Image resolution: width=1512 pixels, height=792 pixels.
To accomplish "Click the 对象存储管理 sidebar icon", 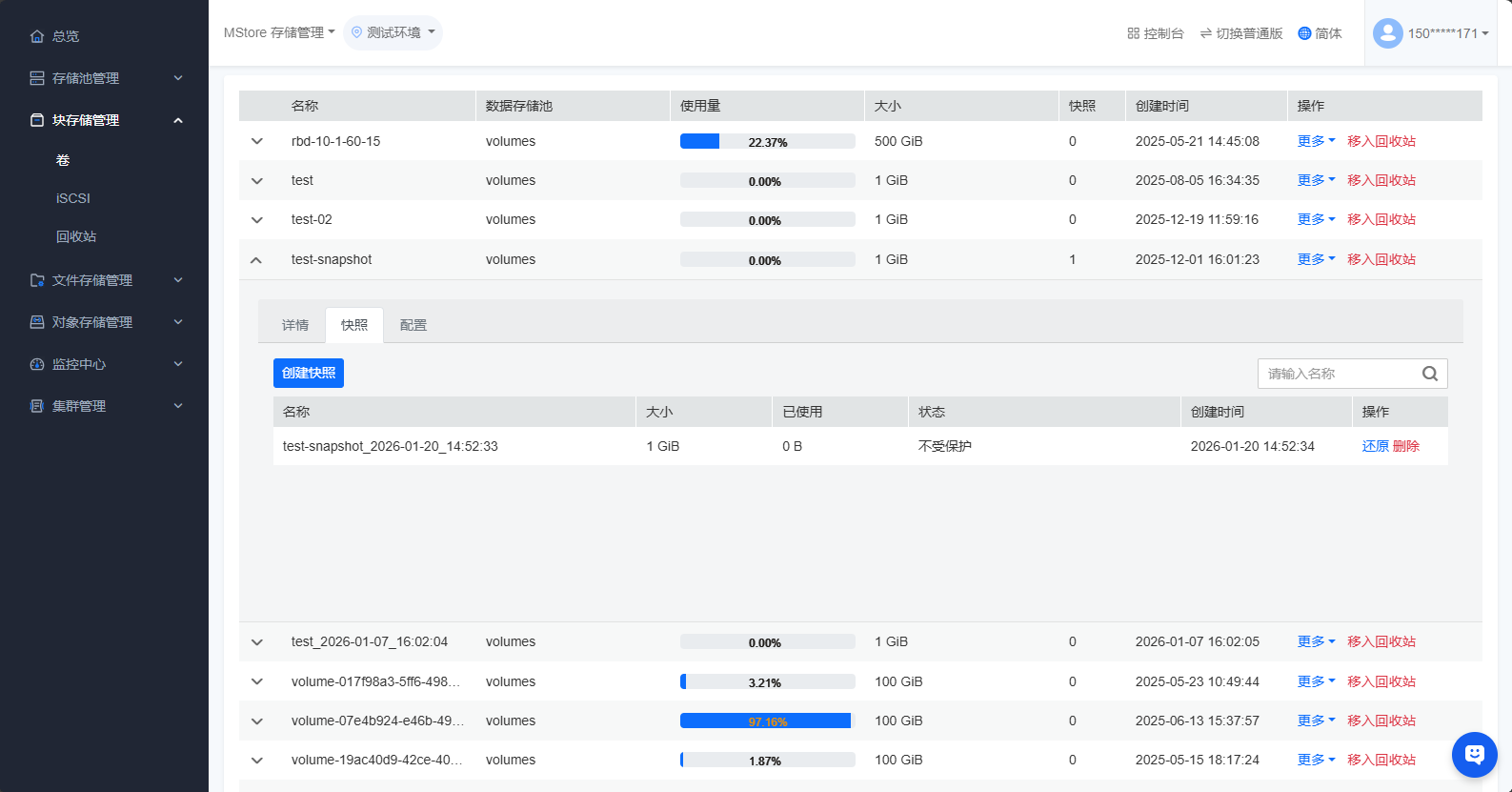I will tap(37, 322).
